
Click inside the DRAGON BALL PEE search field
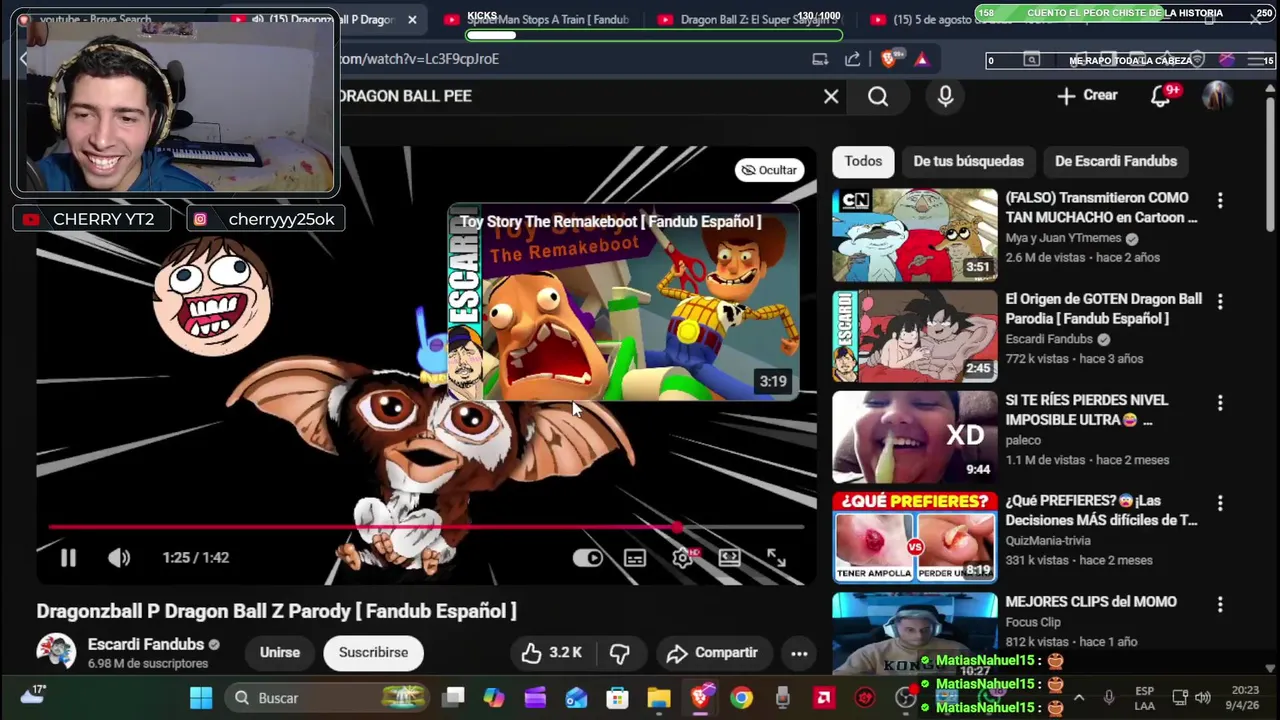click(x=575, y=96)
